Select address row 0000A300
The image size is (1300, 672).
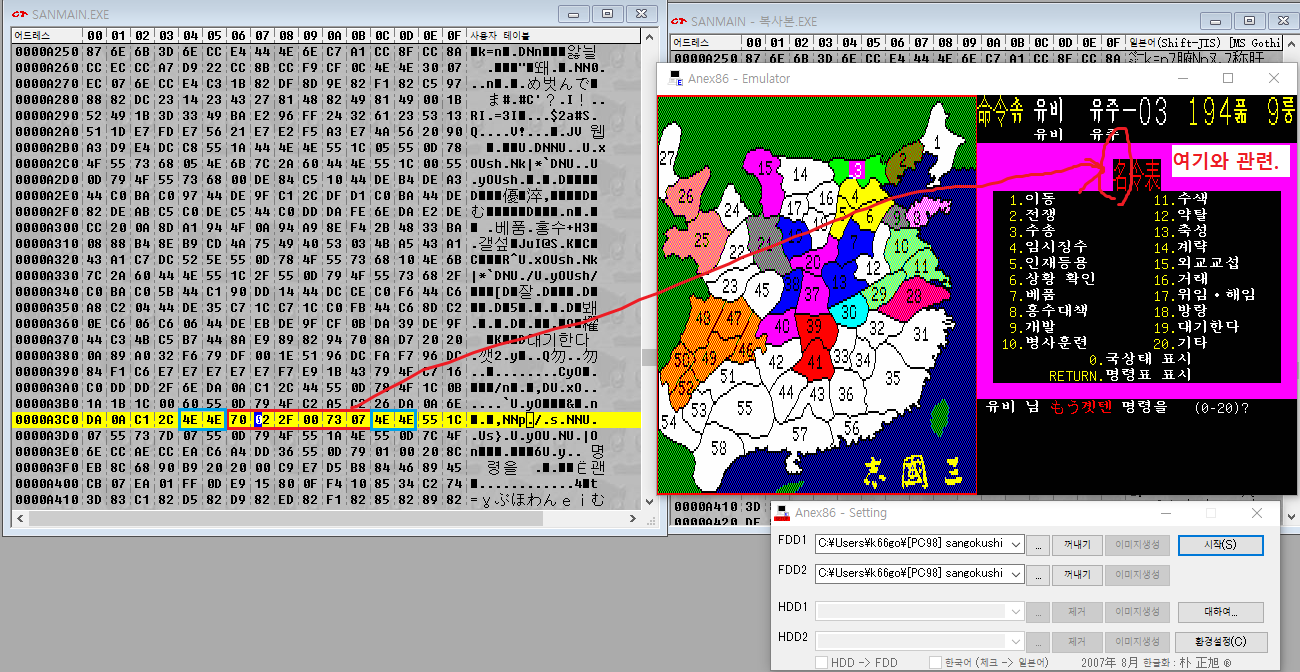click(326, 227)
